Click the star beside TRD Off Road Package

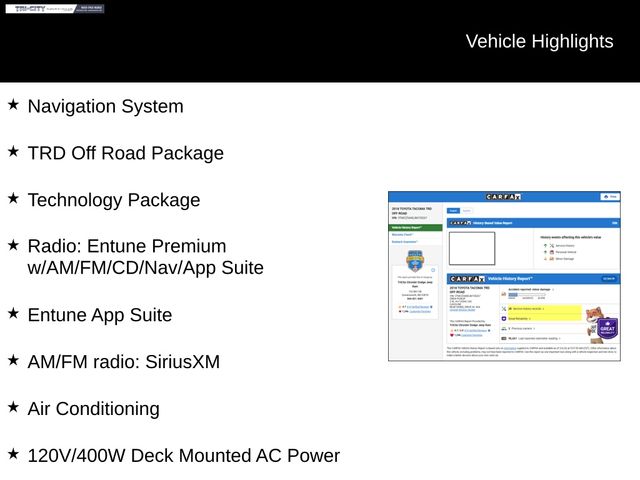click(x=13, y=151)
